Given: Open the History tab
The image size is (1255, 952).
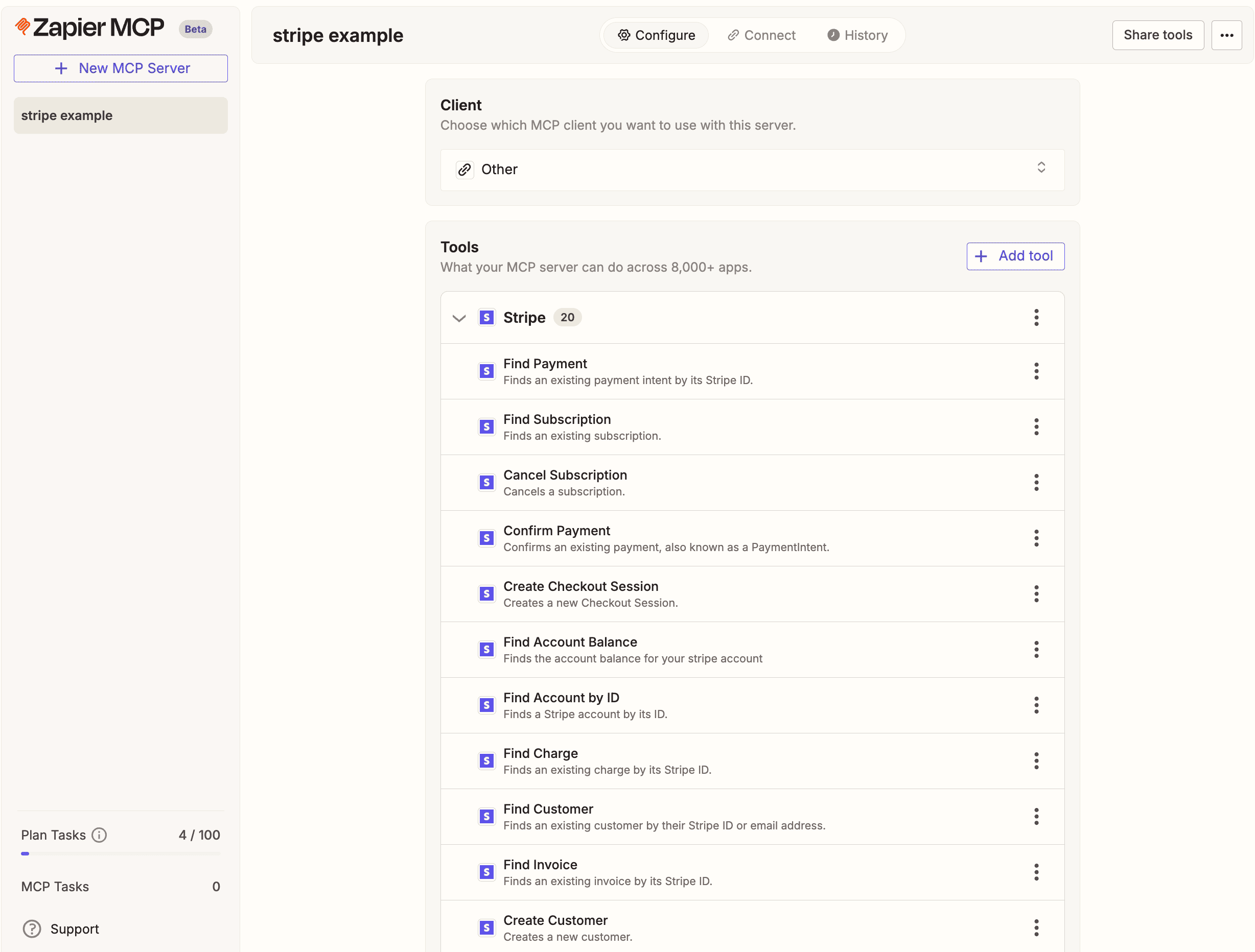Looking at the screenshot, I should [x=857, y=35].
